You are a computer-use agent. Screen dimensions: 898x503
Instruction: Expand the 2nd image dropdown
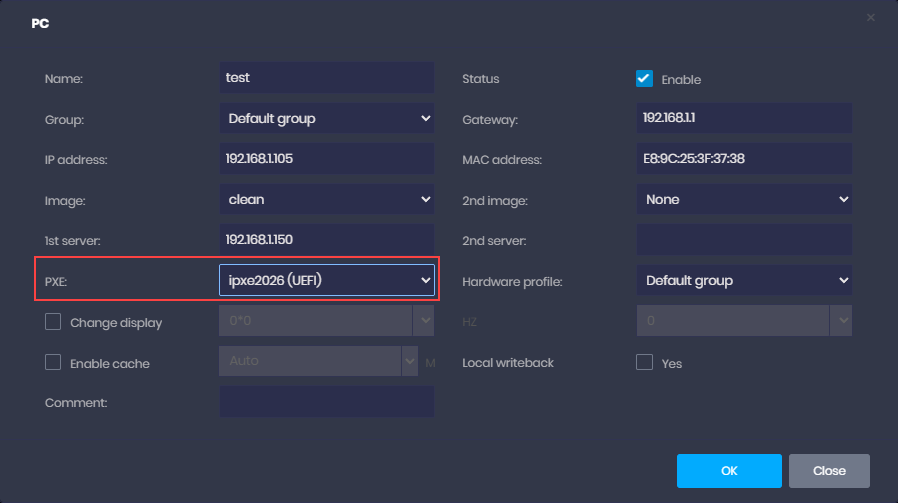pos(744,199)
